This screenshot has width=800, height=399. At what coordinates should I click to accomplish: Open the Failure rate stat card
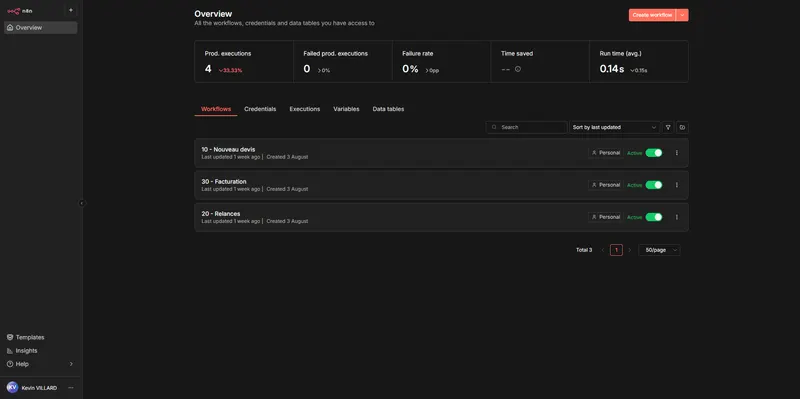pyautogui.click(x=441, y=62)
